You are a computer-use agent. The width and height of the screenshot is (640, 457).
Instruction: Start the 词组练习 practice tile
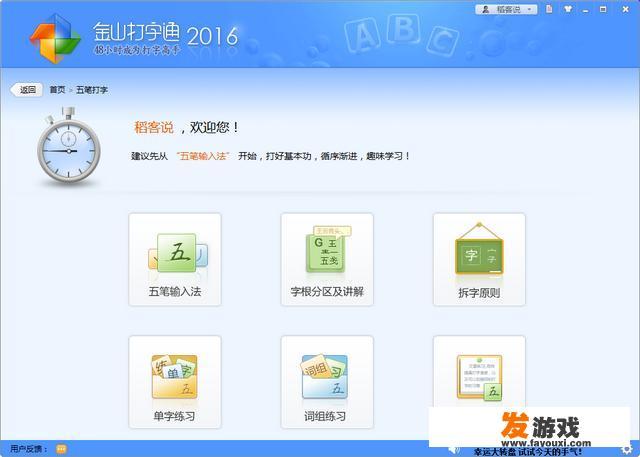(x=327, y=382)
